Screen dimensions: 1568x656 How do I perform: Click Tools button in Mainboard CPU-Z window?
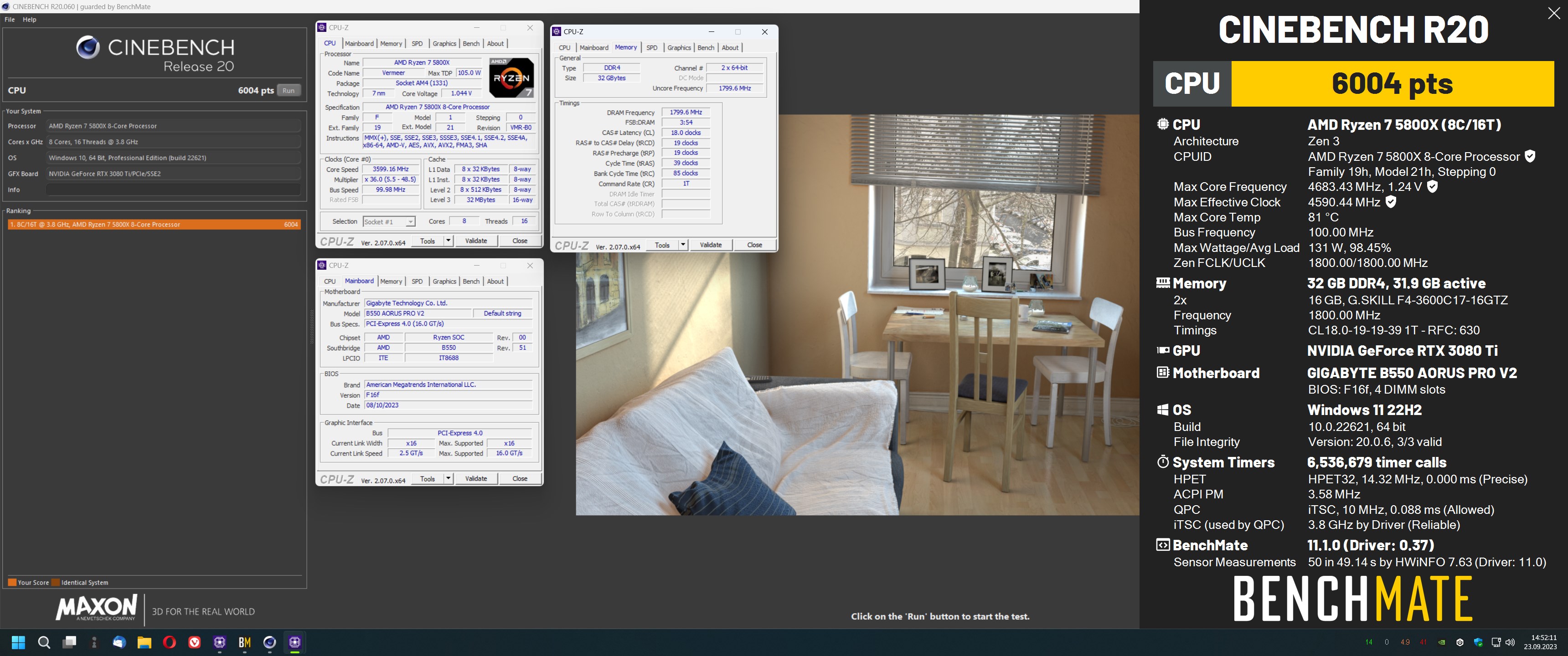click(428, 478)
